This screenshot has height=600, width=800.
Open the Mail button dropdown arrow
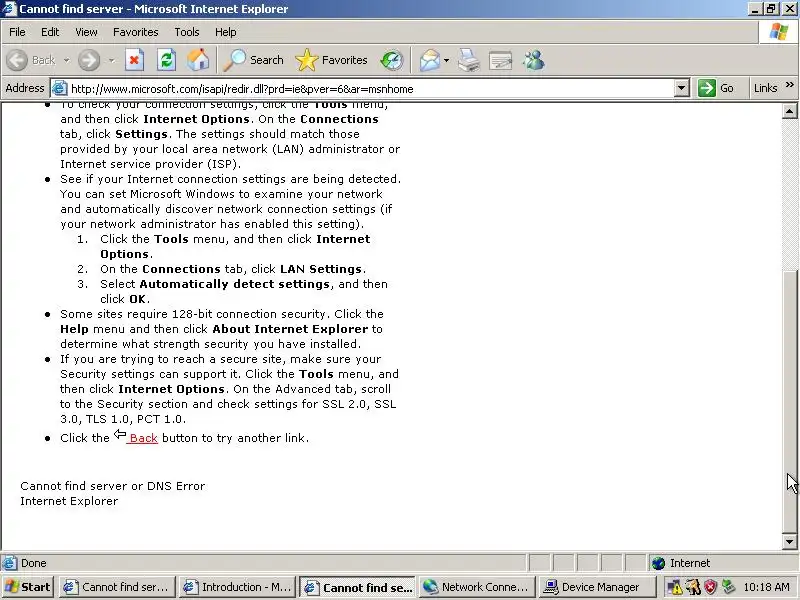click(x=446, y=60)
